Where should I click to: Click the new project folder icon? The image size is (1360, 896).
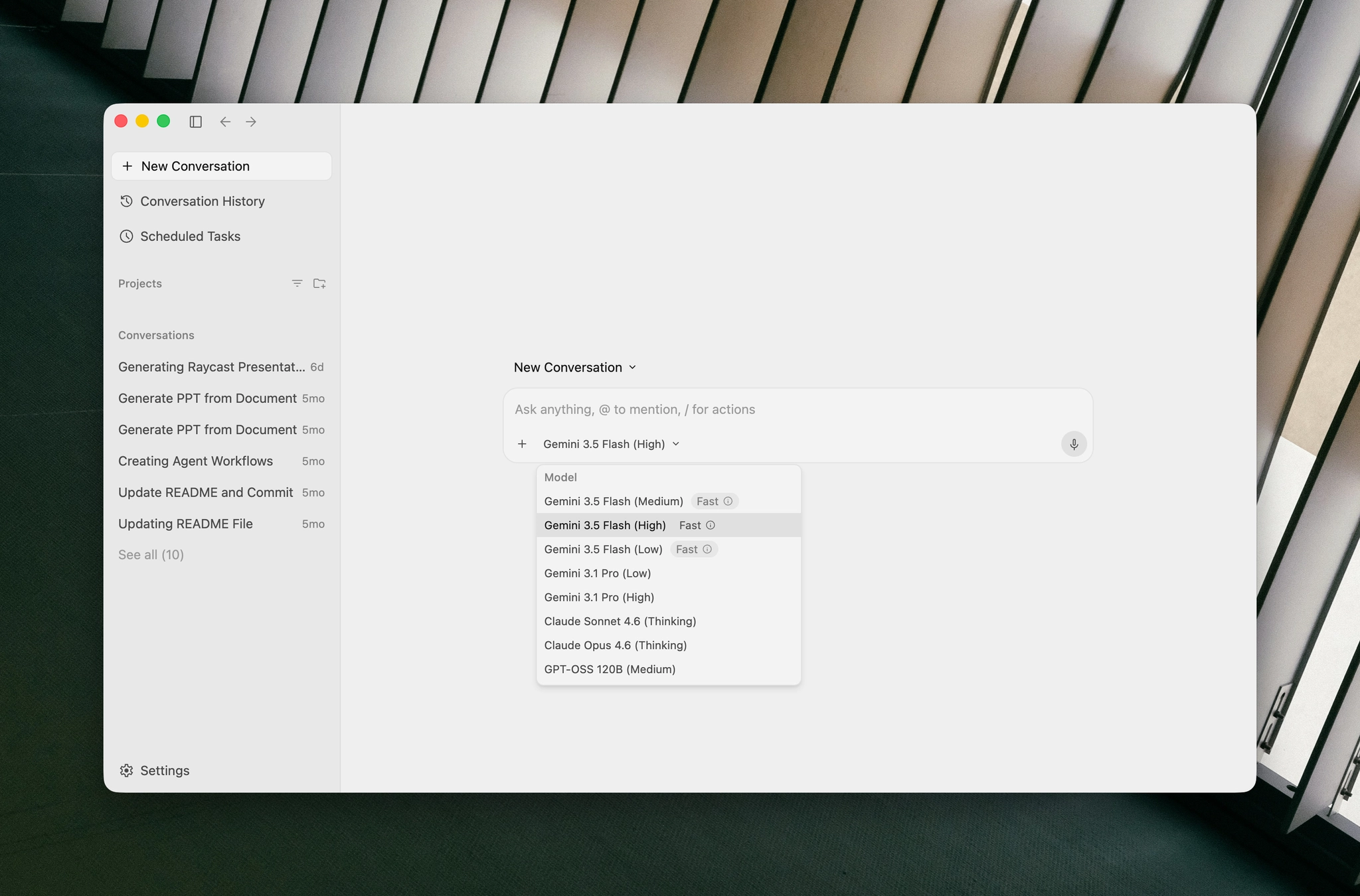319,283
